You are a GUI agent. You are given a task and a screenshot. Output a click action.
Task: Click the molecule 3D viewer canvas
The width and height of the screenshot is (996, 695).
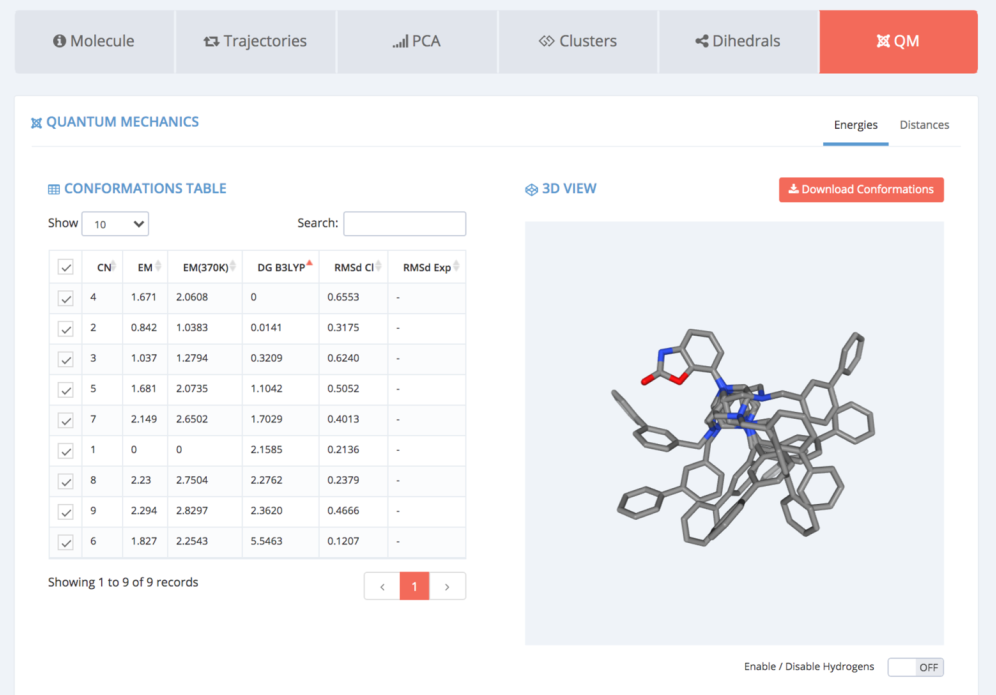point(734,433)
